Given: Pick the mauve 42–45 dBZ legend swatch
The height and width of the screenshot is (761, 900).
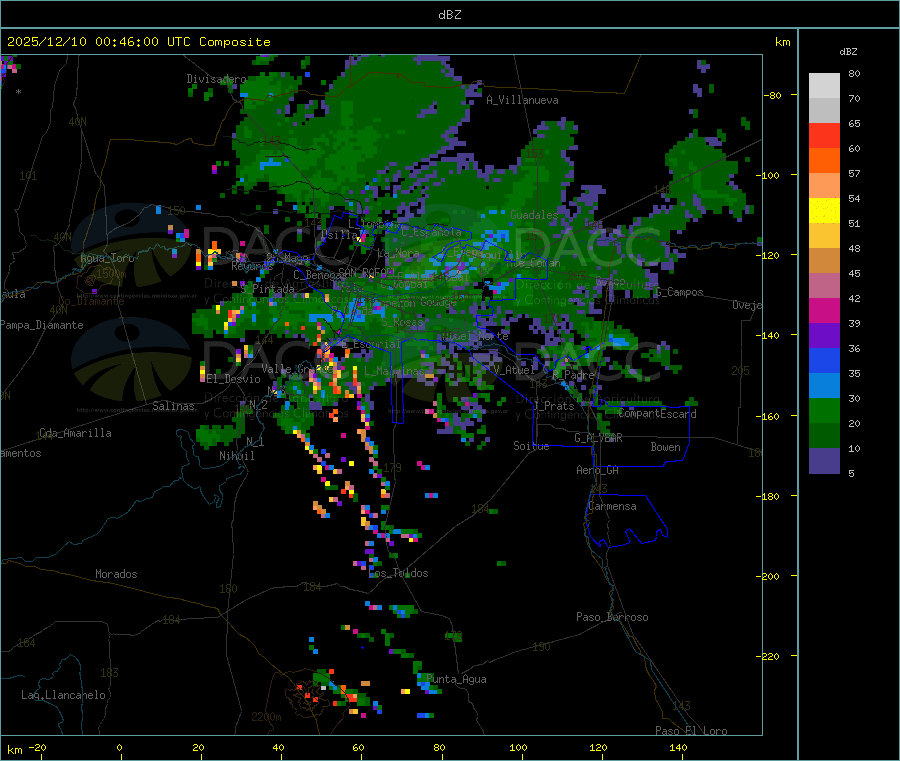Looking at the screenshot, I should click(x=824, y=286).
